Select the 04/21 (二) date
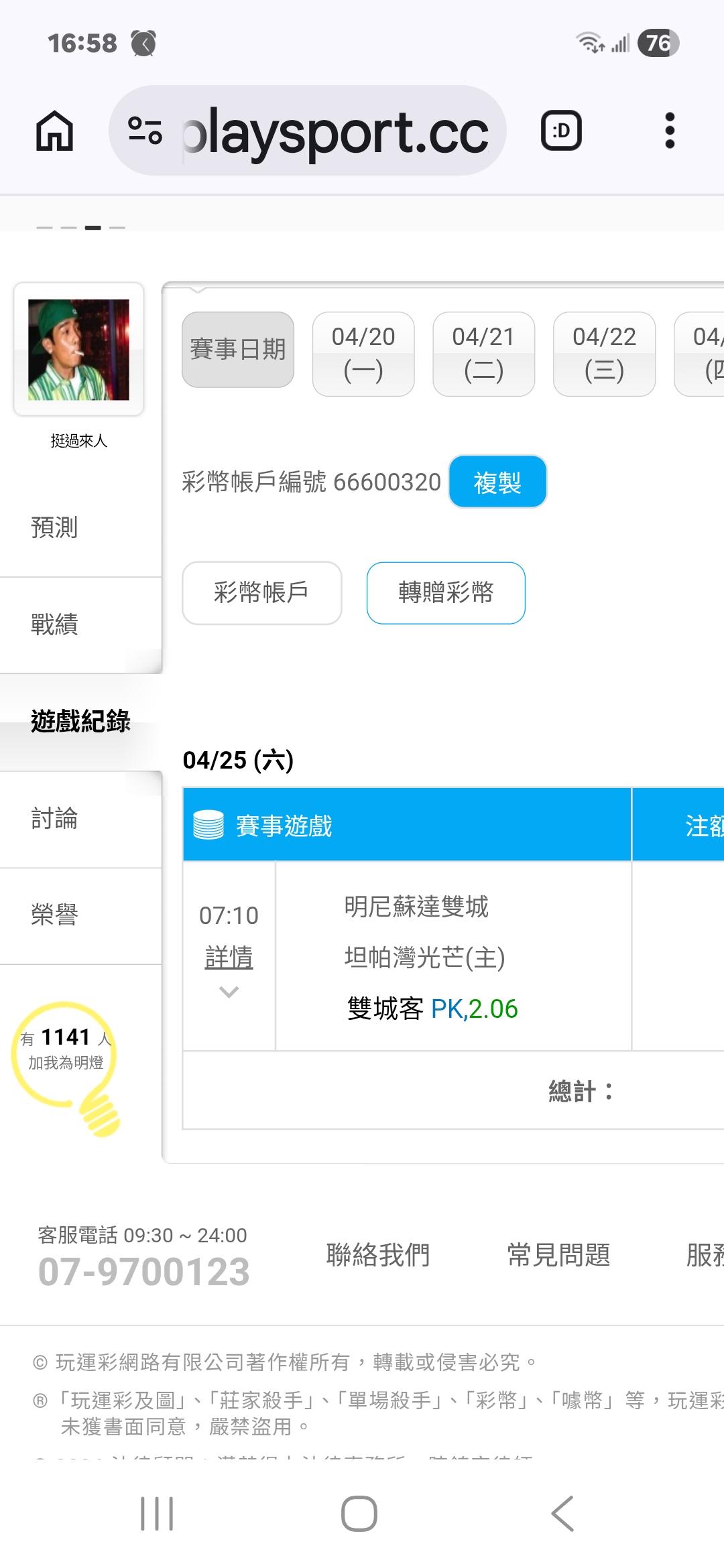This screenshot has width=724, height=1568. pos(483,354)
